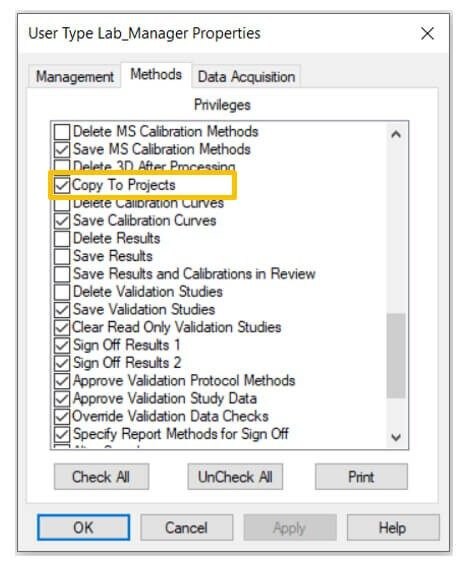The height and width of the screenshot is (563, 463).
Task: Uncheck Sign Off Results 1
Action: (x=62, y=345)
